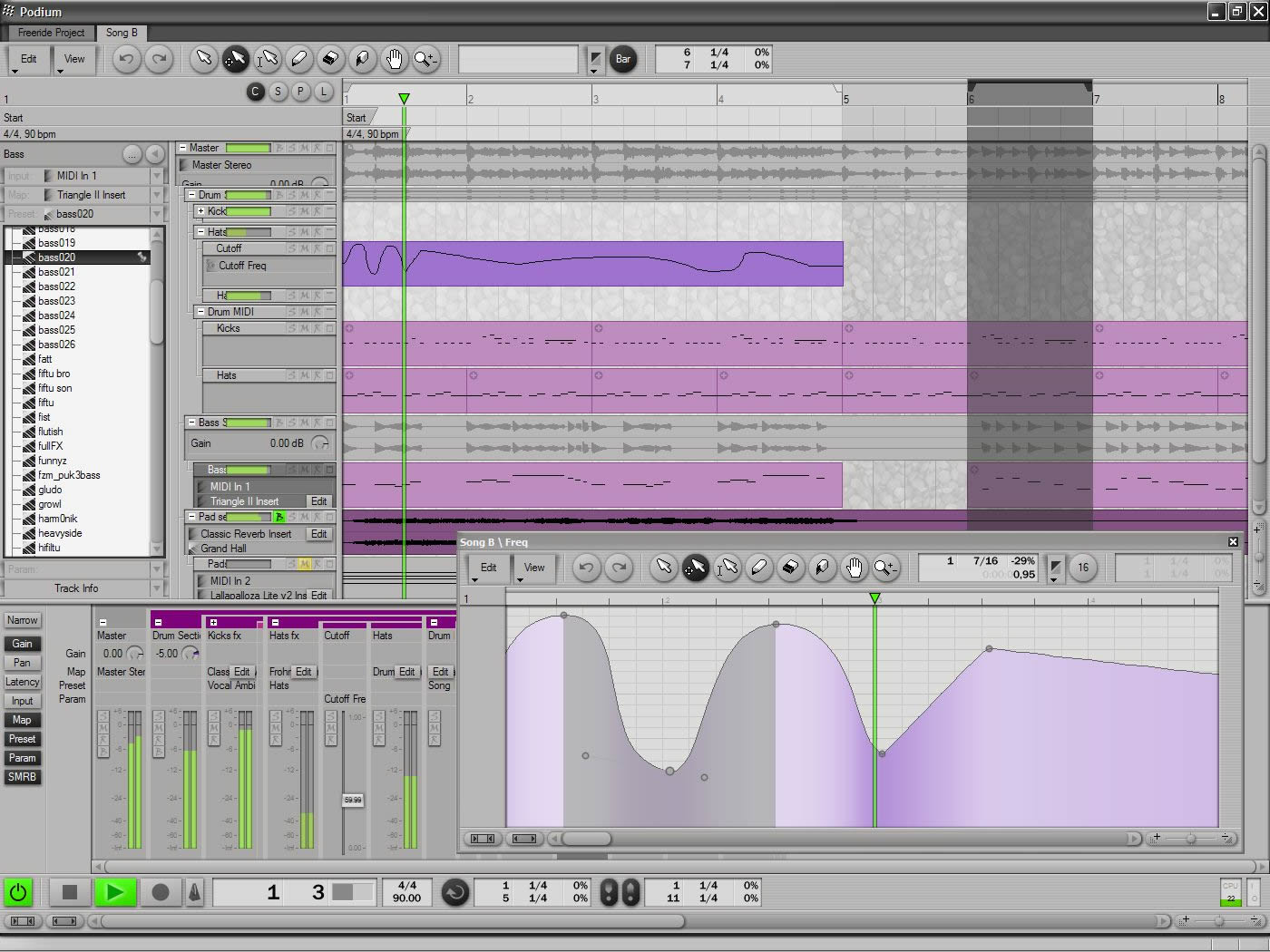Image resolution: width=1270 pixels, height=952 pixels.
Task: Click undo in Song B \ Freq editor
Action: [587, 568]
